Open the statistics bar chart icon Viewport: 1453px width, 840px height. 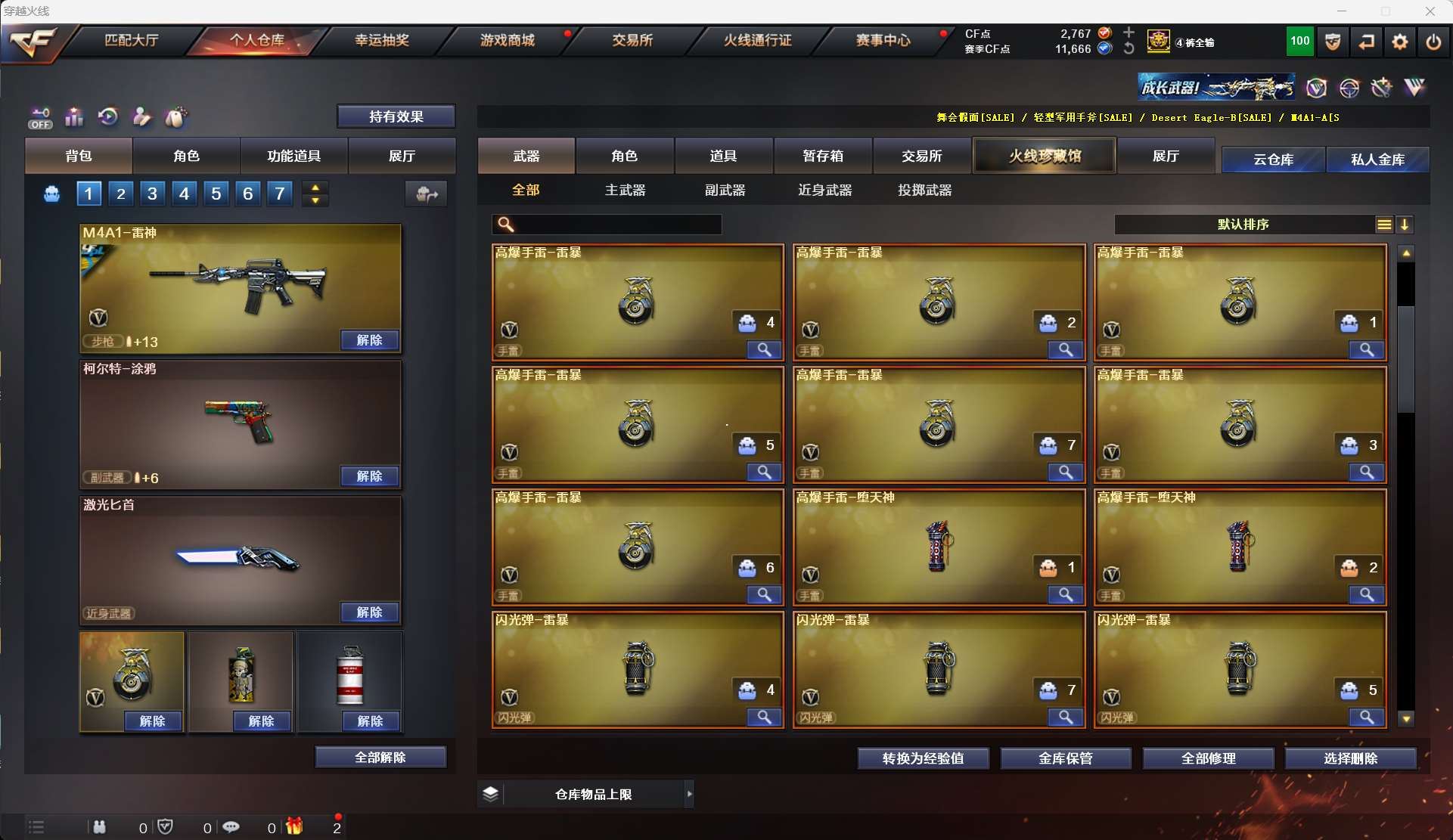(74, 117)
